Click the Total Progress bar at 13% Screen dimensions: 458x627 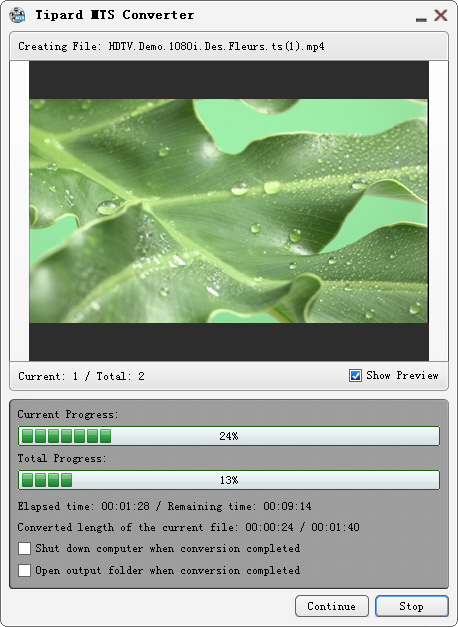pyautogui.click(x=229, y=480)
